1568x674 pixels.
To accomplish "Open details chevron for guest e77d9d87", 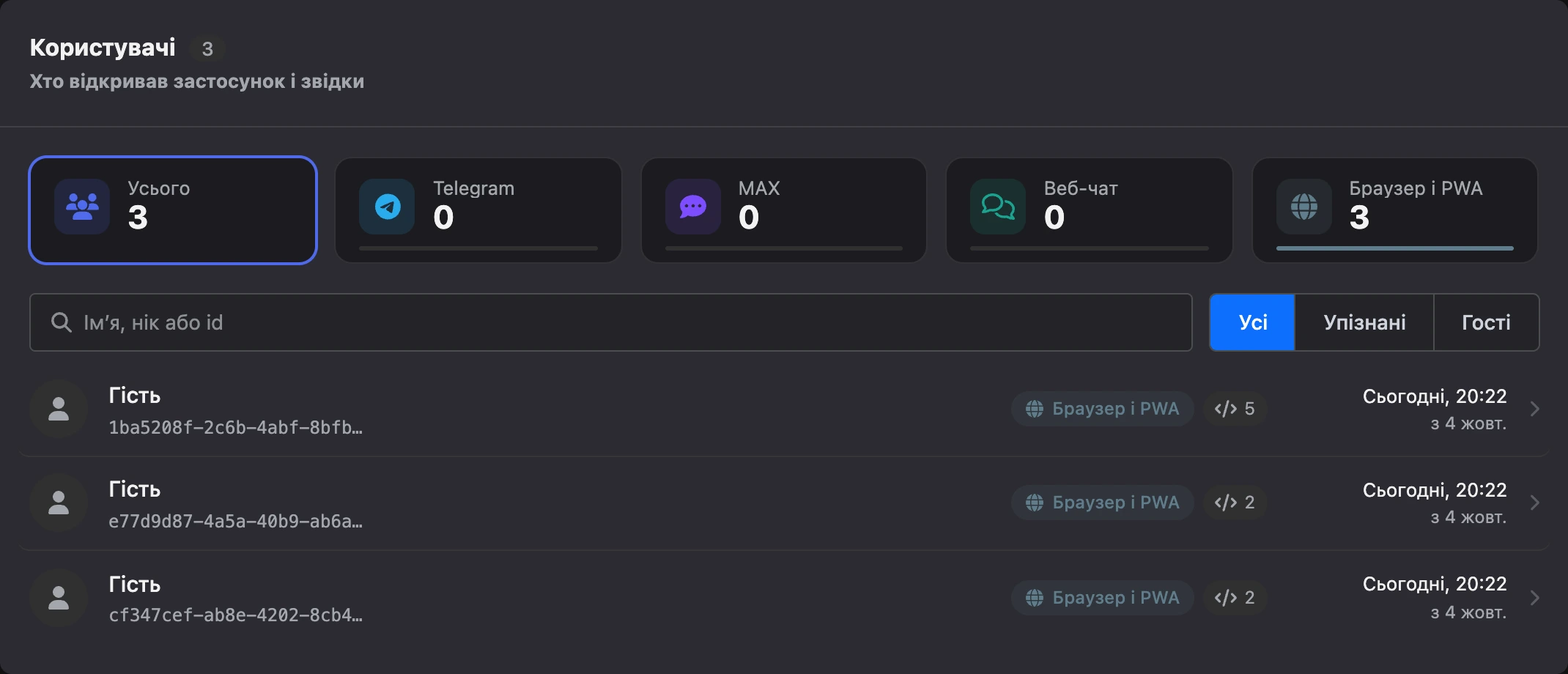I will click(x=1534, y=503).
